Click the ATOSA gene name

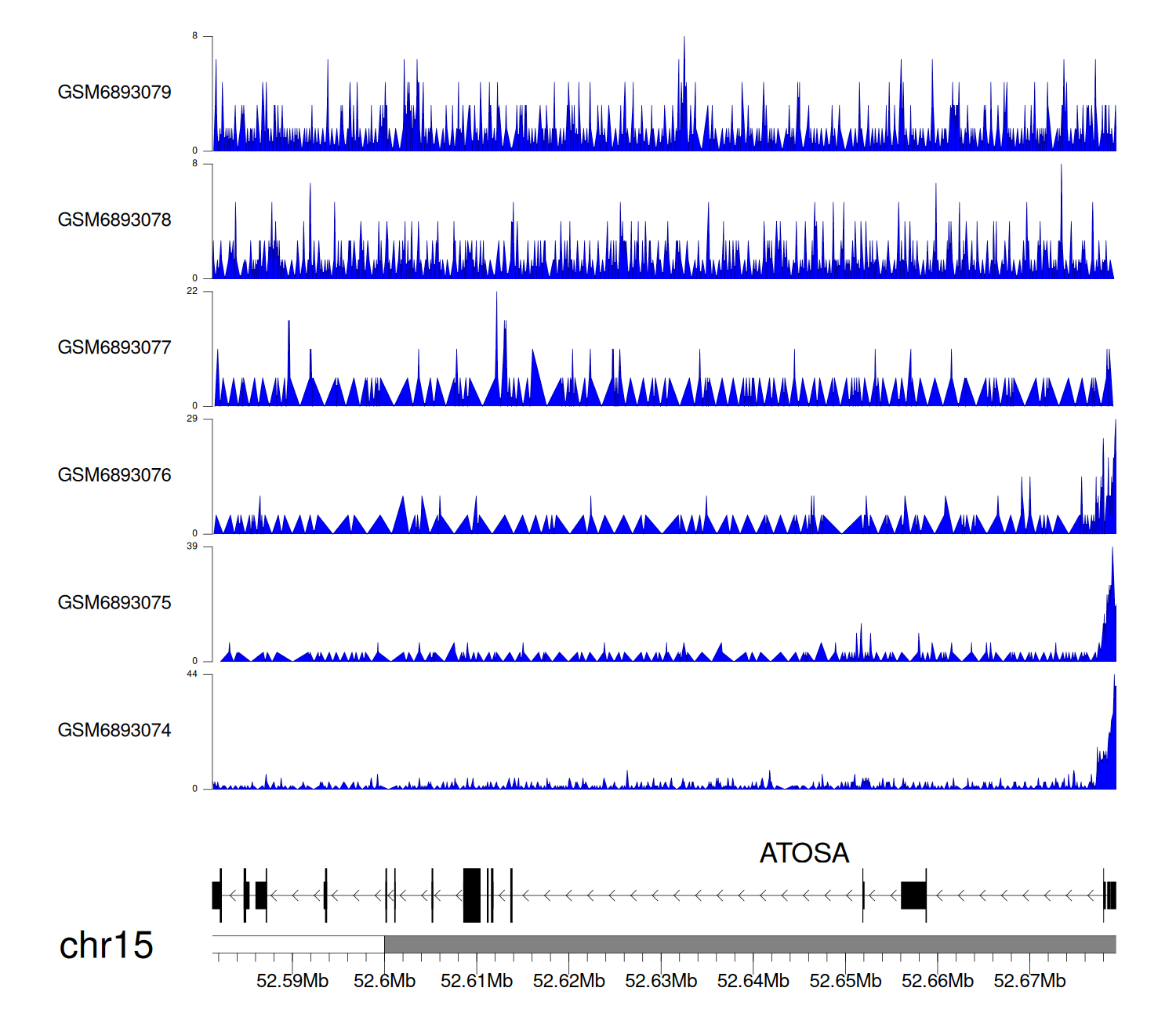(804, 853)
